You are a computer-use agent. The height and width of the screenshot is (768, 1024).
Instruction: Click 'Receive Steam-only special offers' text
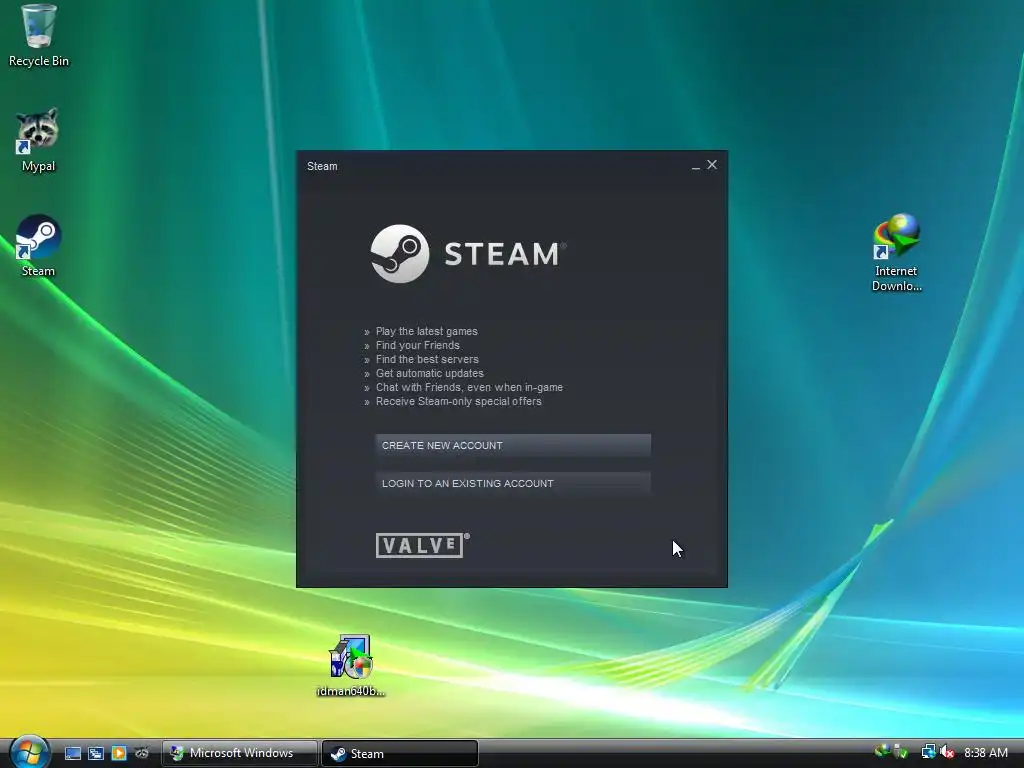point(458,401)
